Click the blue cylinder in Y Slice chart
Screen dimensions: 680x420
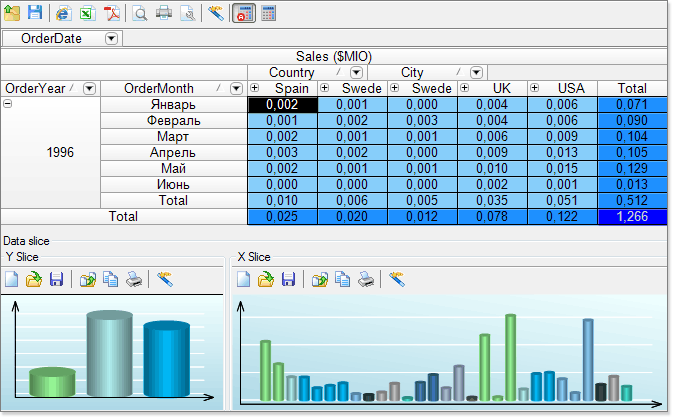point(167,358)
